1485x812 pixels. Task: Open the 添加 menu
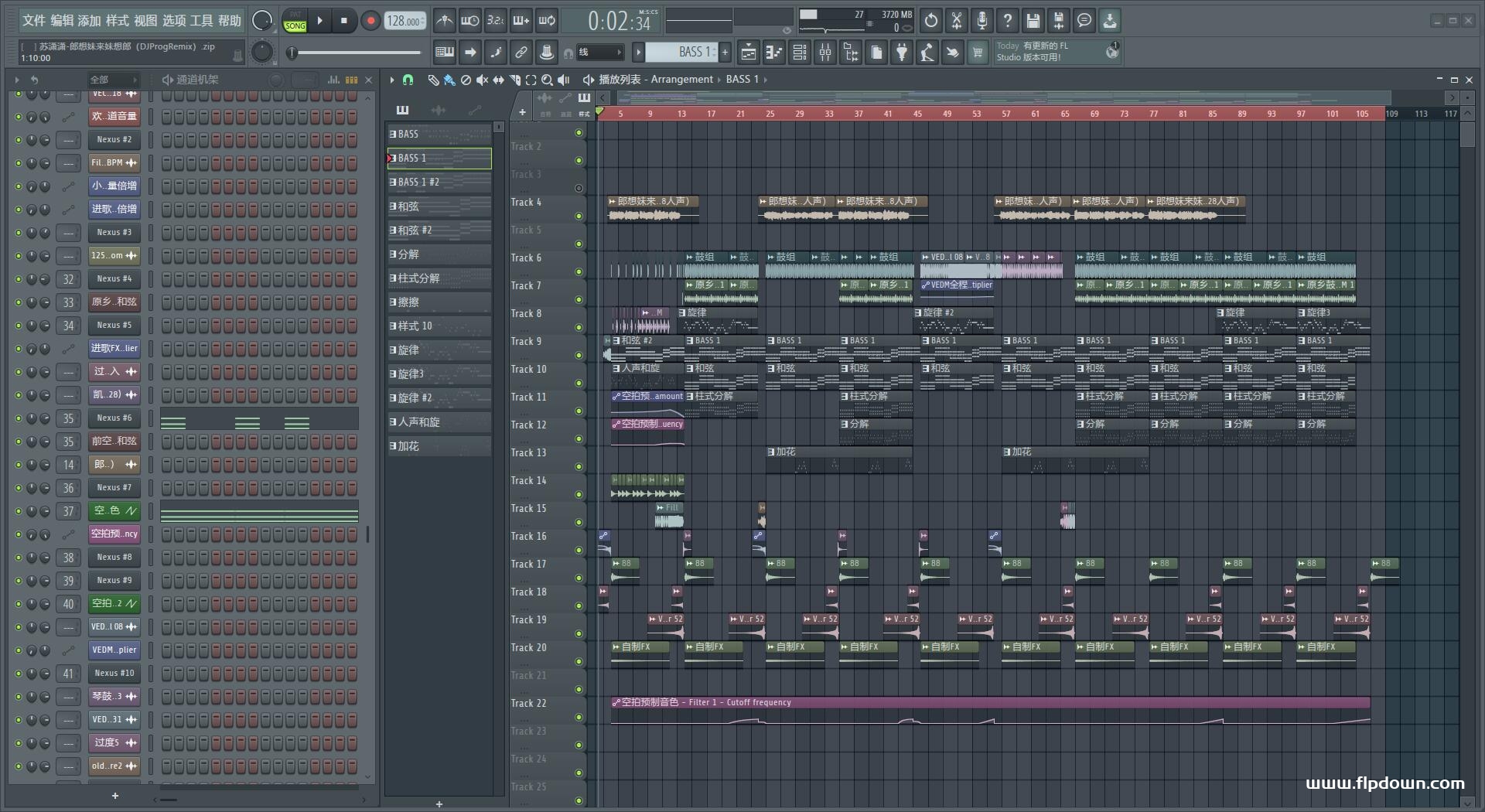tap(90, 21)
